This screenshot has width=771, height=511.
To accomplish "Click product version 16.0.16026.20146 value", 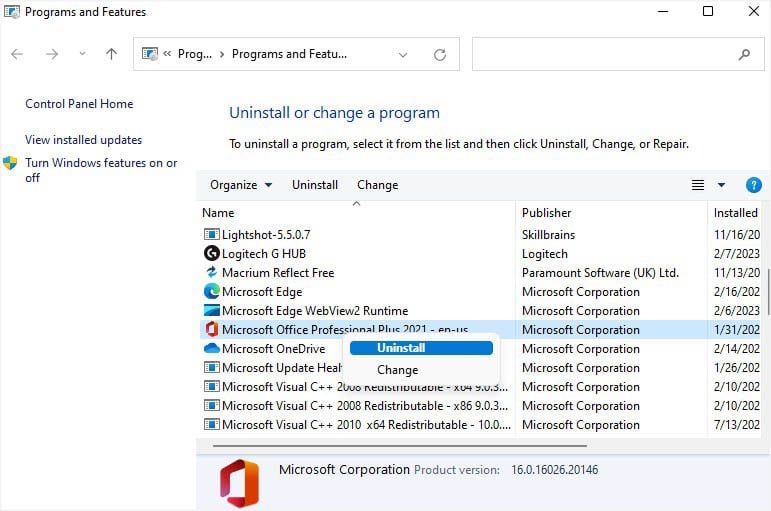I will tap(555, 470).
